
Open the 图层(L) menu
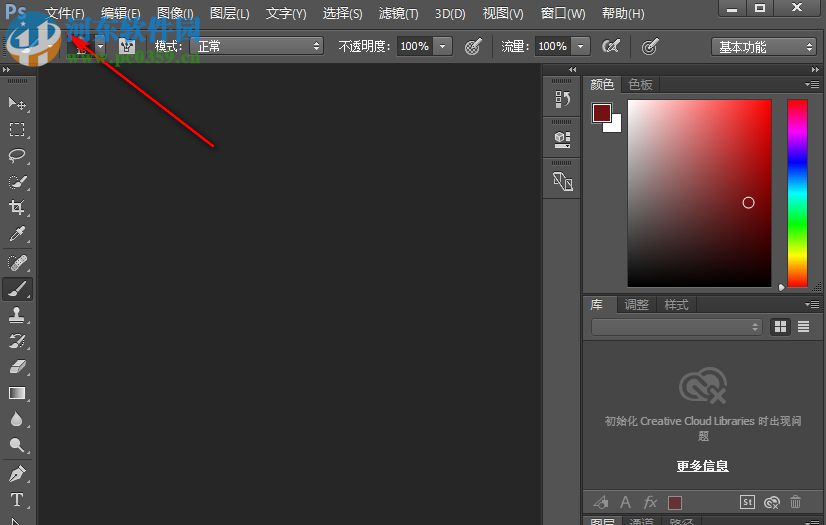(230, 14)
